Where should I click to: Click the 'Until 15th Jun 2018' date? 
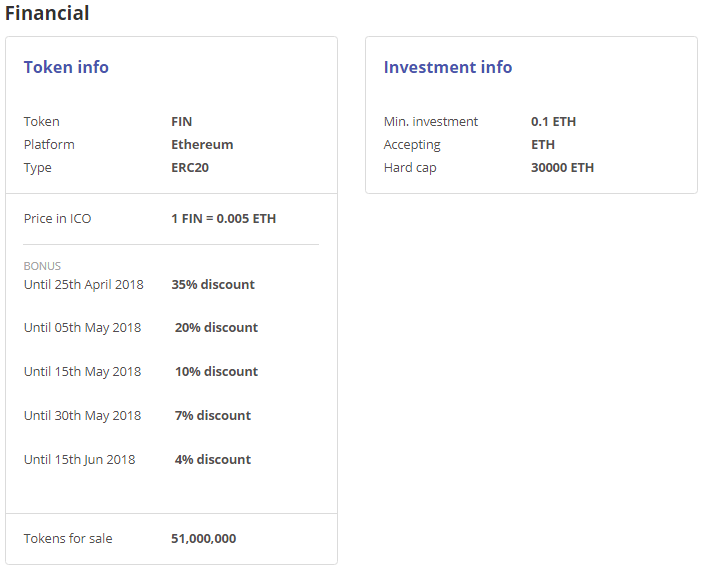click(79, 459)
